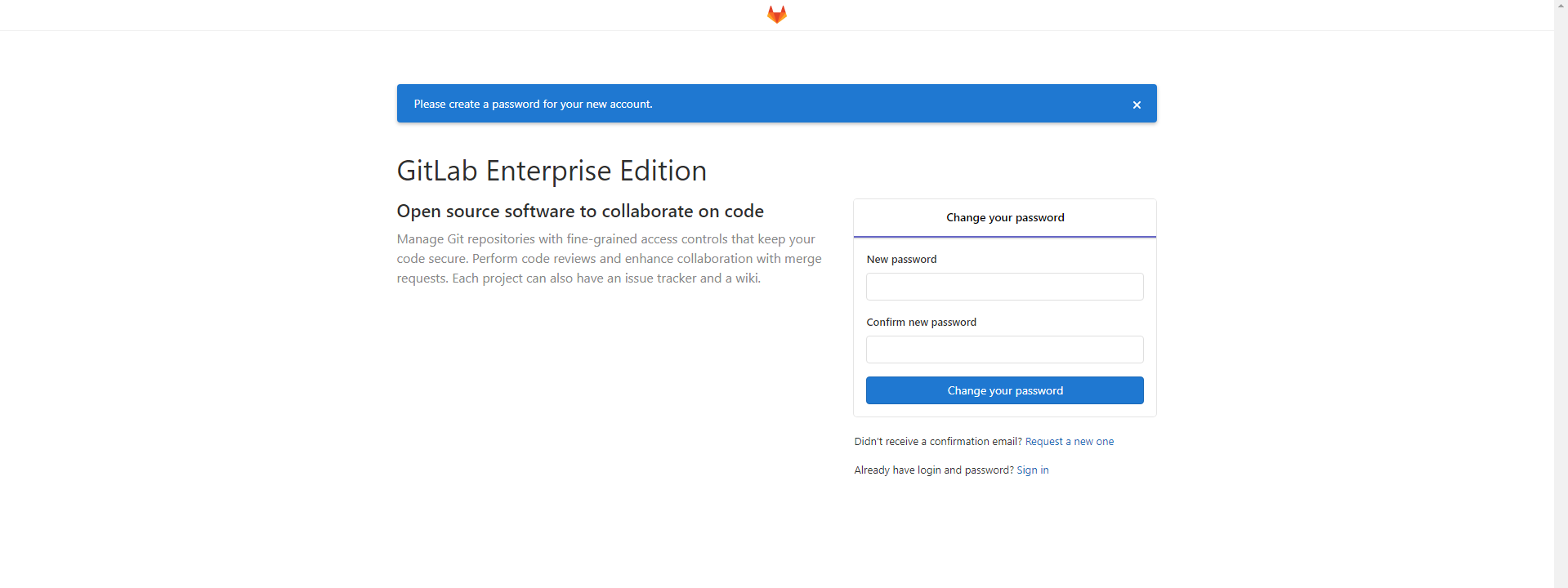Click the GitLab fox logo
This screenshot has width=1568, height=588.
point(776,15)
